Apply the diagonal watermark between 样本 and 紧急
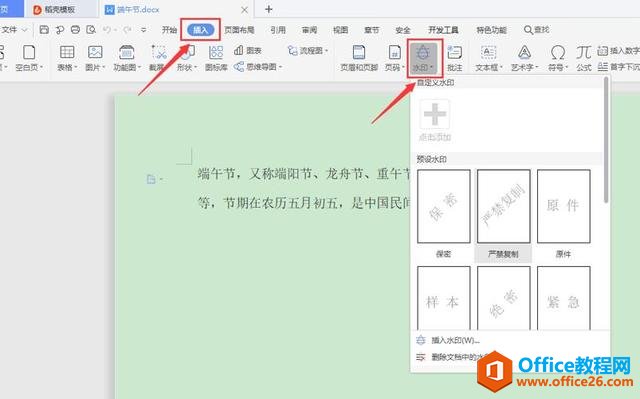 [504, 298]
